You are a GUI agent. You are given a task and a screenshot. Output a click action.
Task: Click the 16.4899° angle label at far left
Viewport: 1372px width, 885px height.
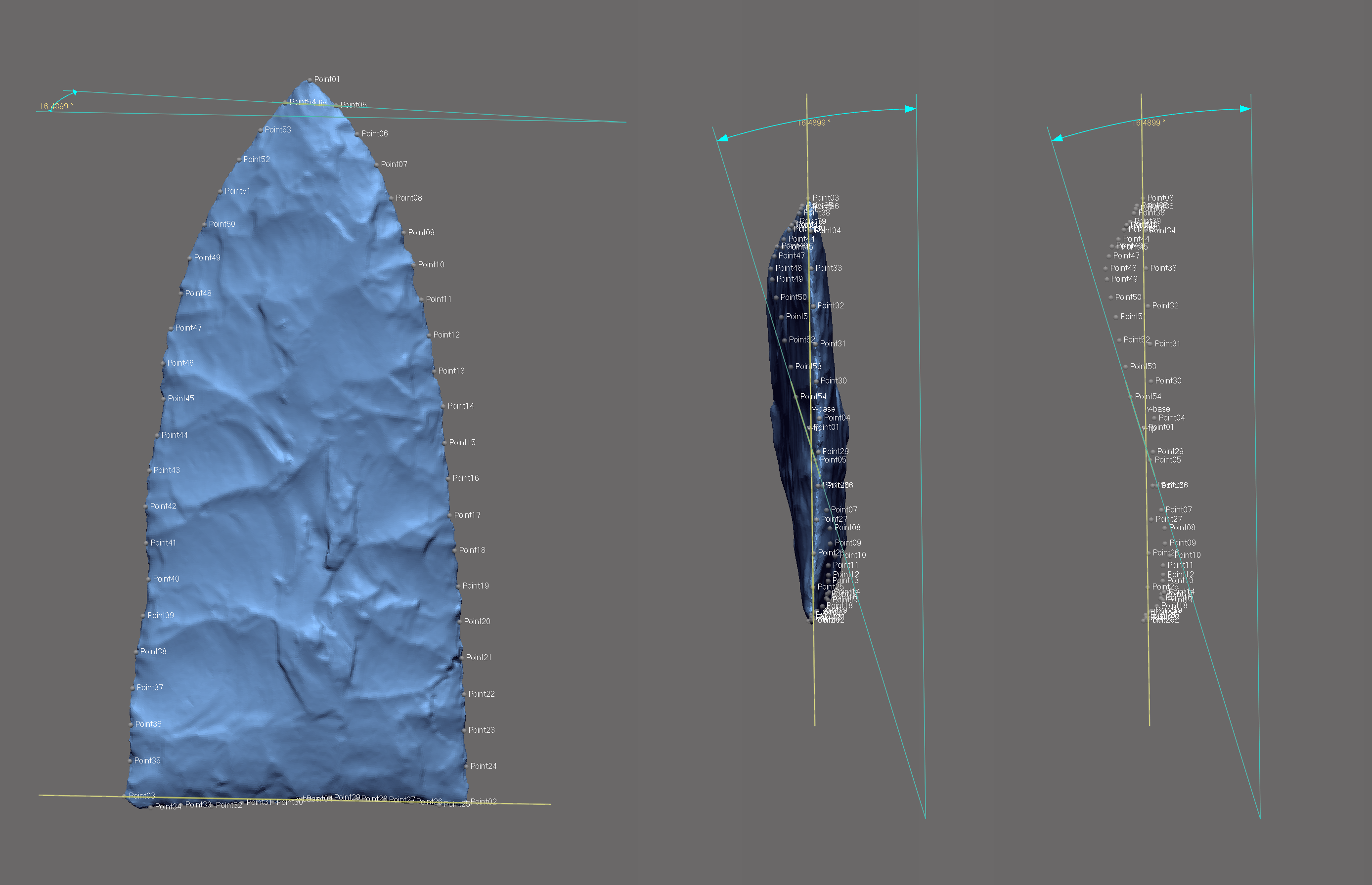click(x=56, y=106)
